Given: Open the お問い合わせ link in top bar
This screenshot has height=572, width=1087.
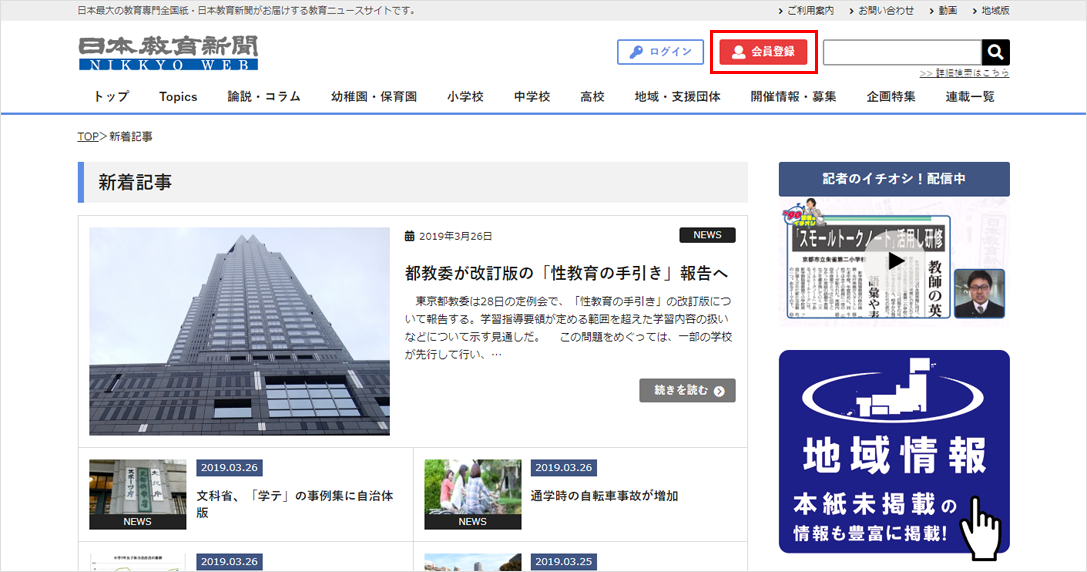Looking at the screenshot, I should tap(883, 11).
